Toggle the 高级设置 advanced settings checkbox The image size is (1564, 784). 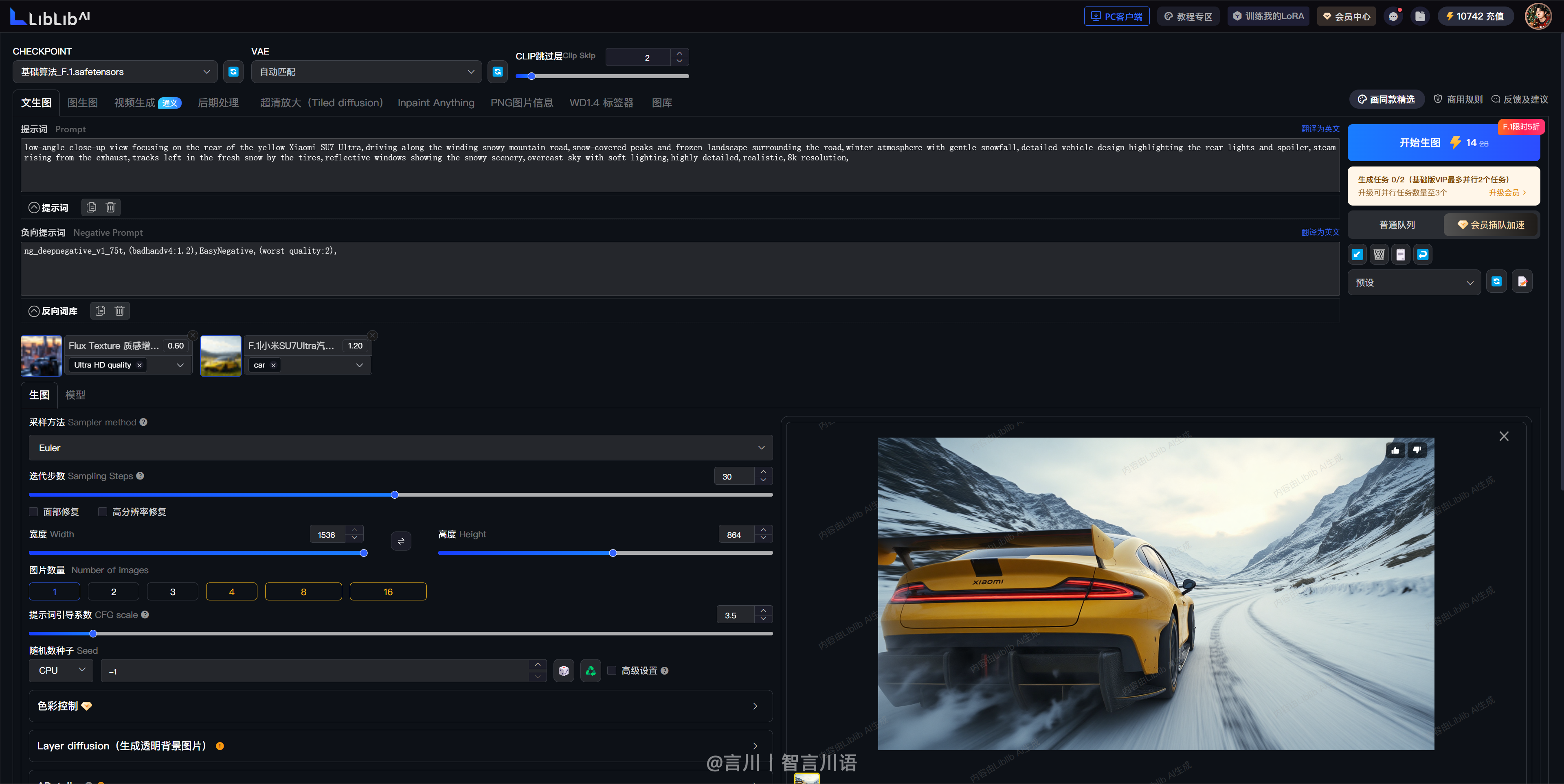pyautogui.click(x=612, y=670)
